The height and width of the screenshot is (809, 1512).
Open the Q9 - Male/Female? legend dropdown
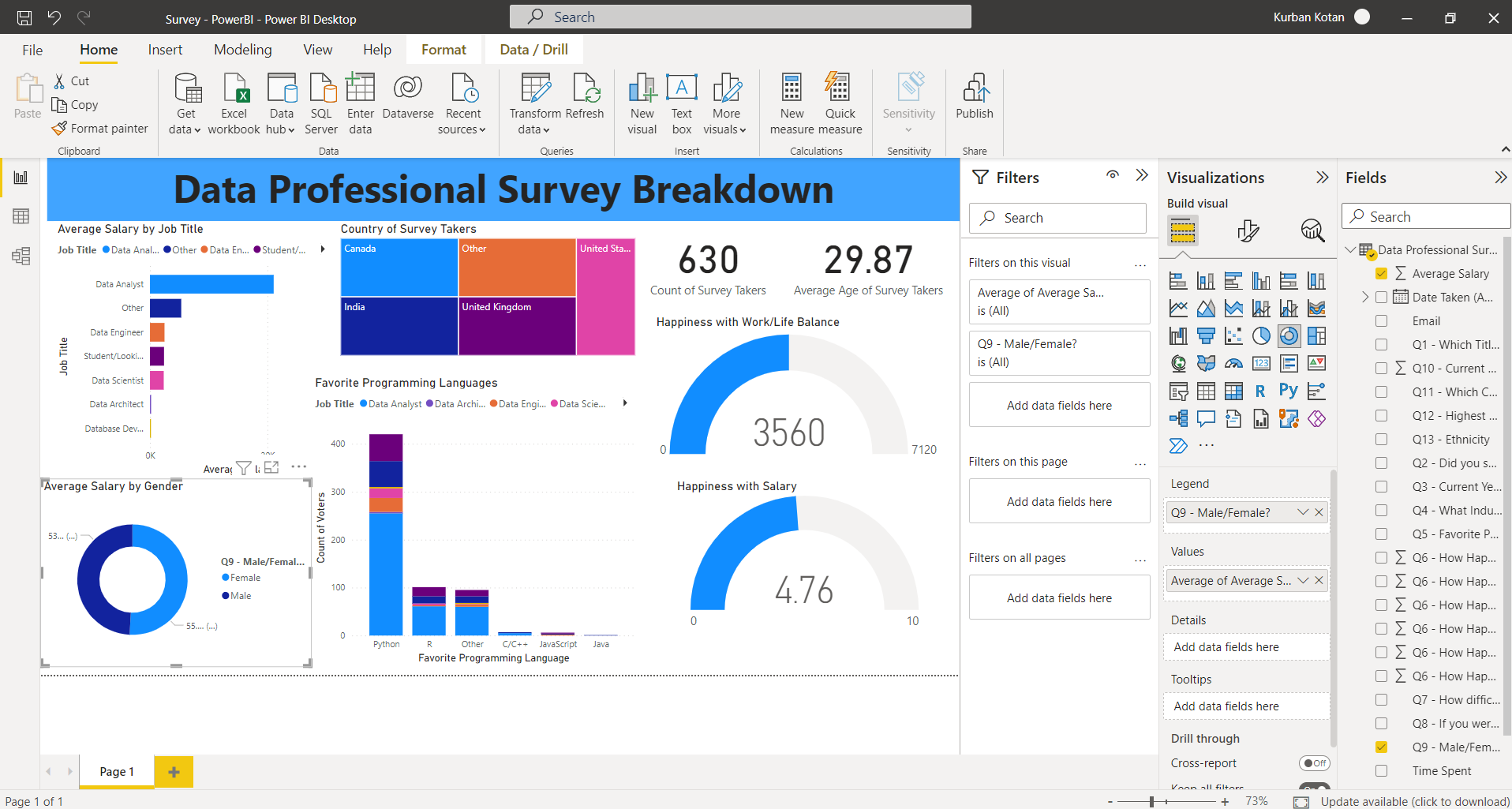tap(1303, 512)
